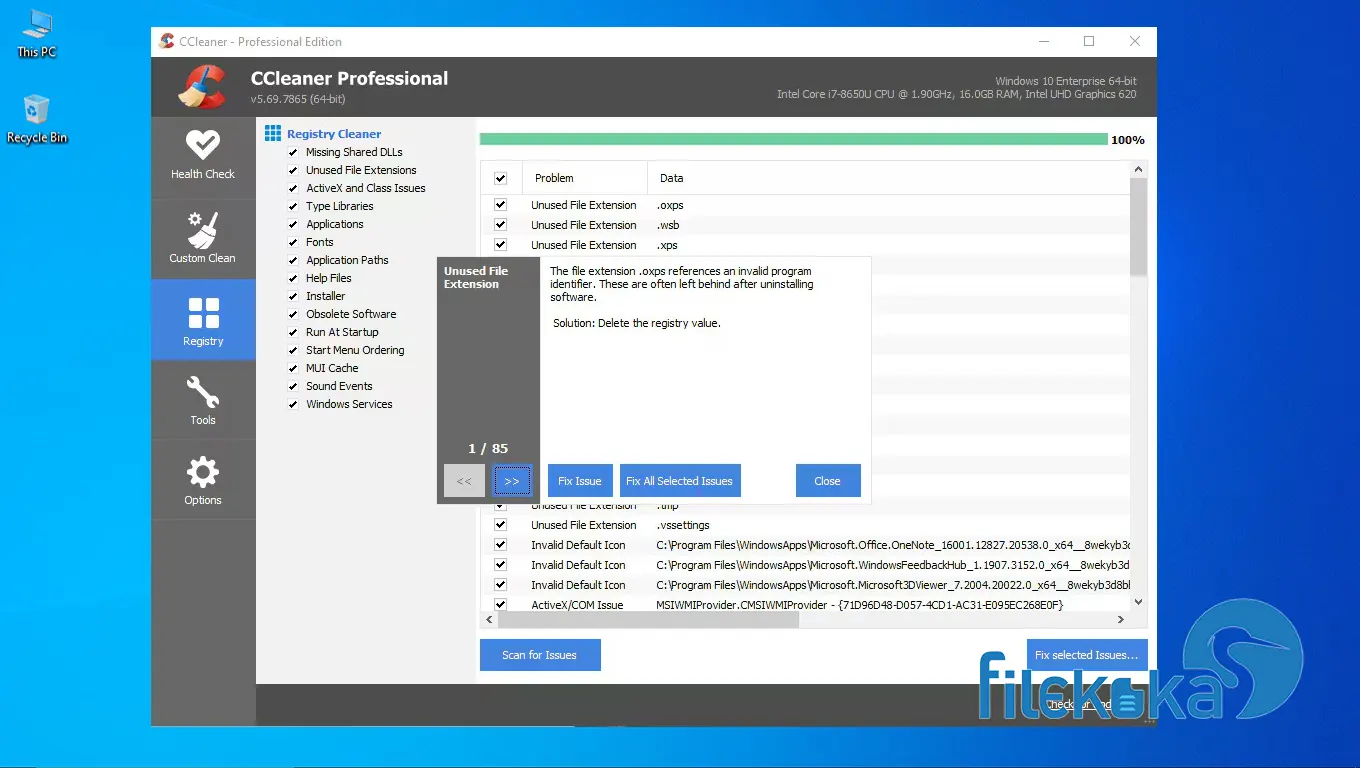Open This PC desktop icon
The image size is (1360, 768).
(36, 33)
